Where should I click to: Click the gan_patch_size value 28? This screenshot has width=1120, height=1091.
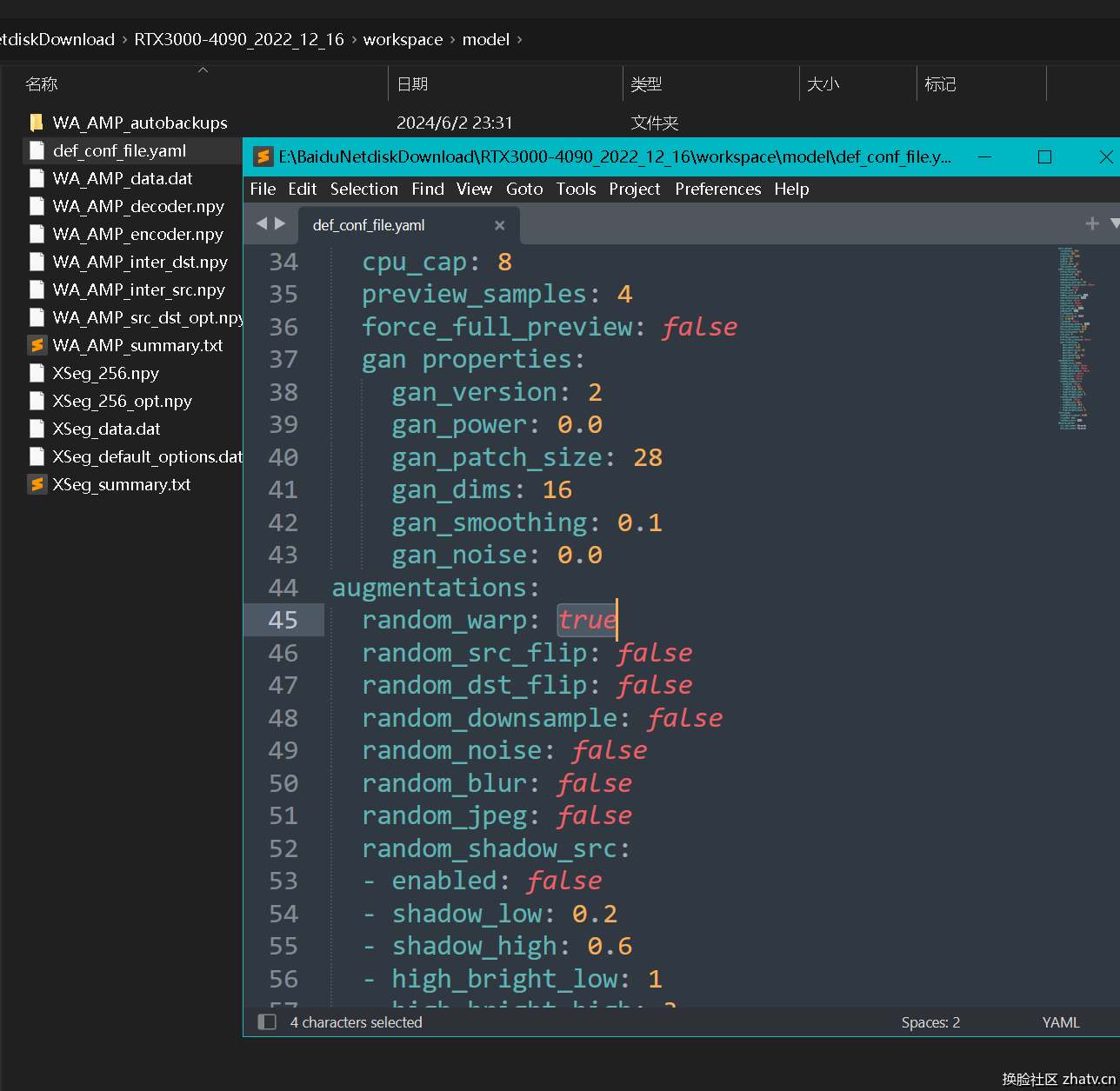(648, 457)
